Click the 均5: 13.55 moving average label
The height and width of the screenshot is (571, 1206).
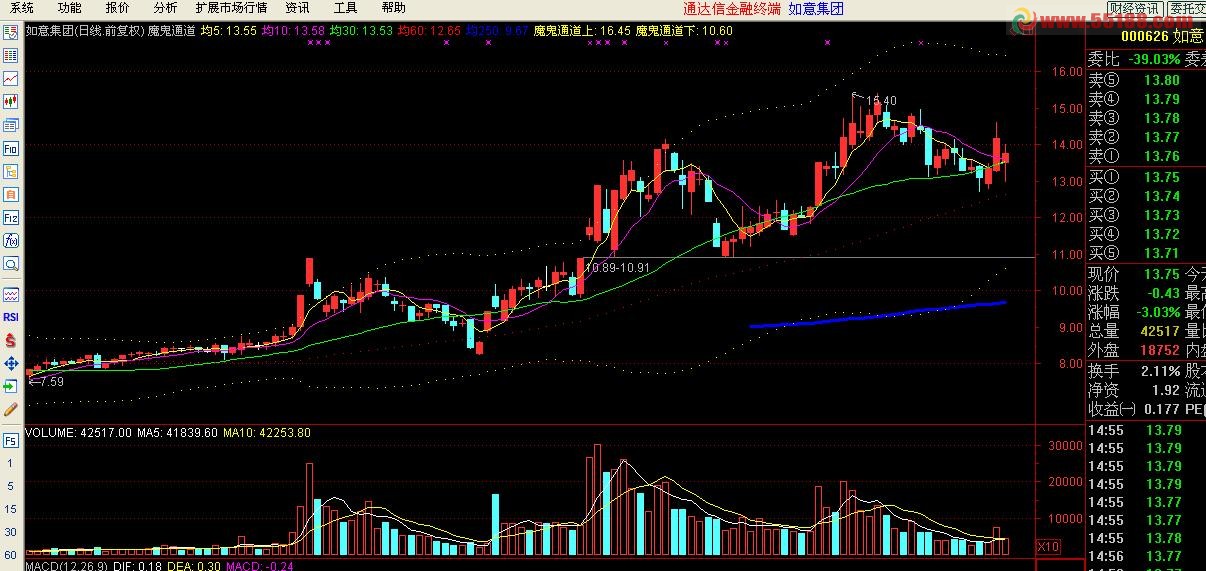tap(228, 31)
